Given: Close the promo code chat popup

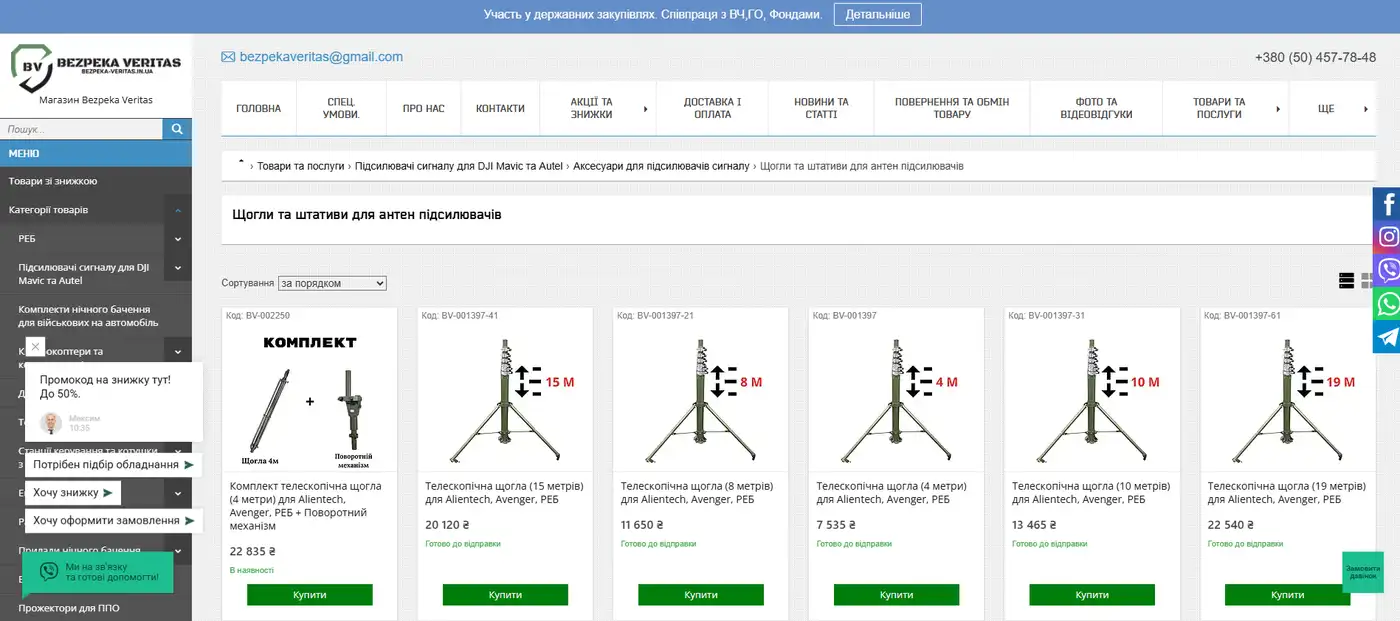Looking at the screenshot, I should tap(35, 347).
